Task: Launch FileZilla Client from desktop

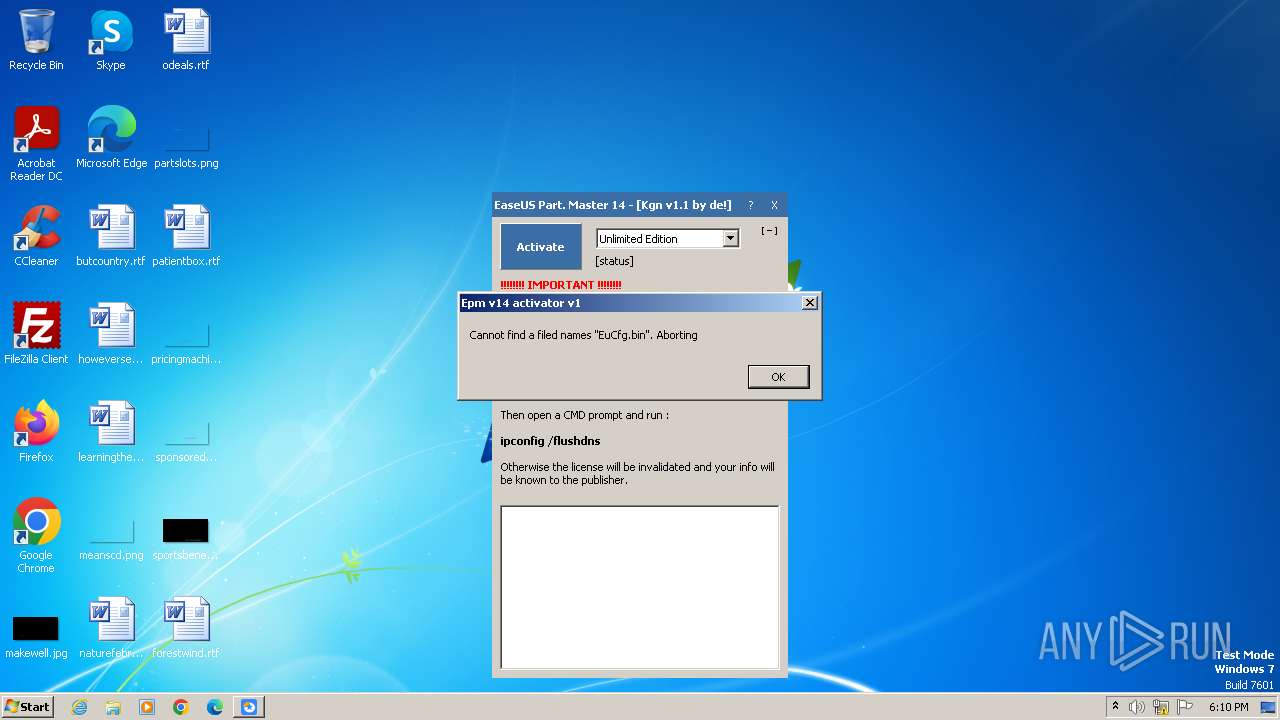Action: click(x=36, y=334)
